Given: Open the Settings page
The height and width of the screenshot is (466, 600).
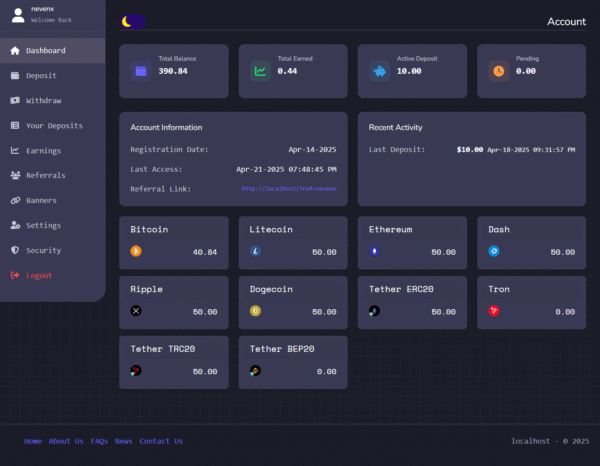Looking at the screenshot, I should (52, 225).
